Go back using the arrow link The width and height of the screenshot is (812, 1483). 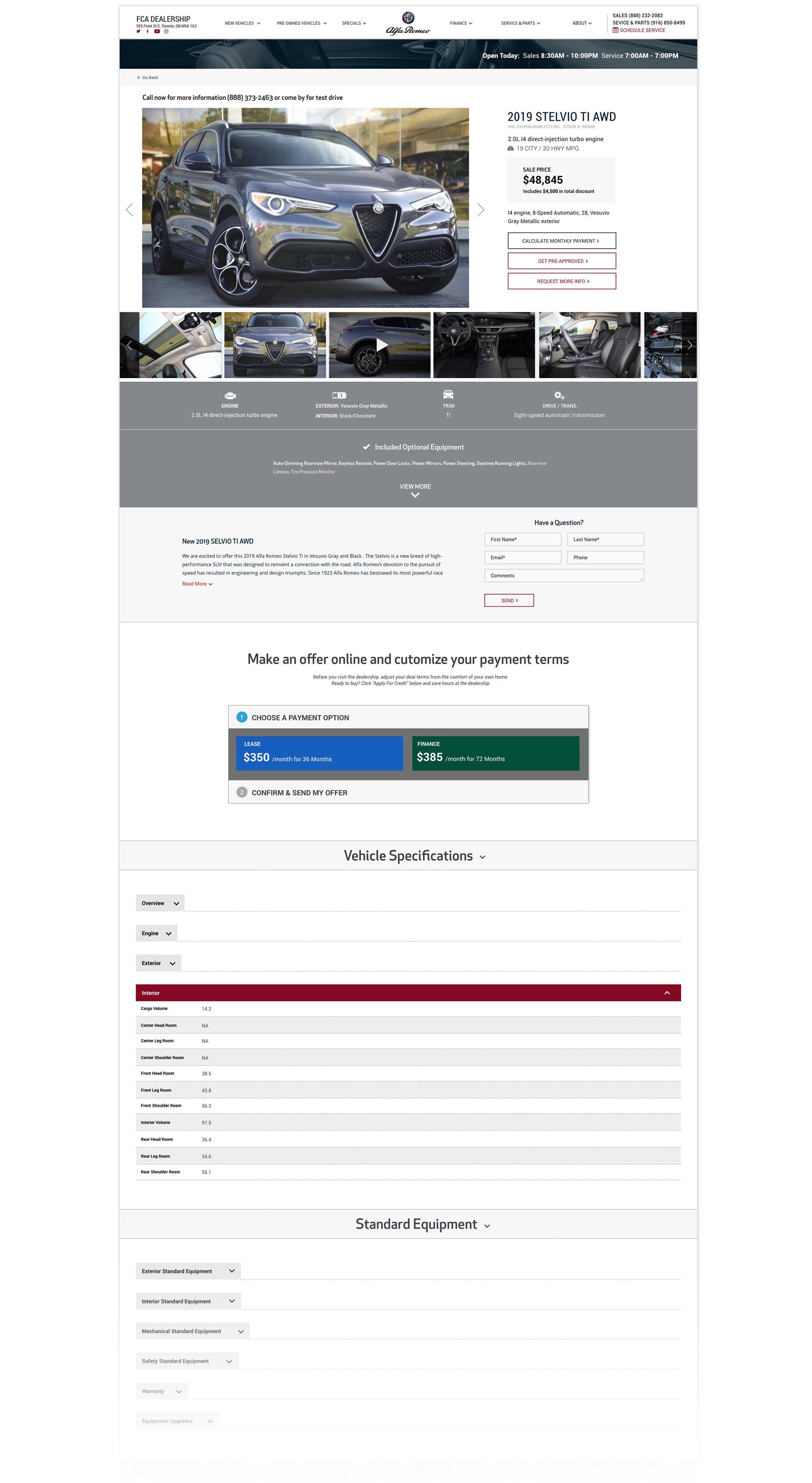tap(147, 77)
